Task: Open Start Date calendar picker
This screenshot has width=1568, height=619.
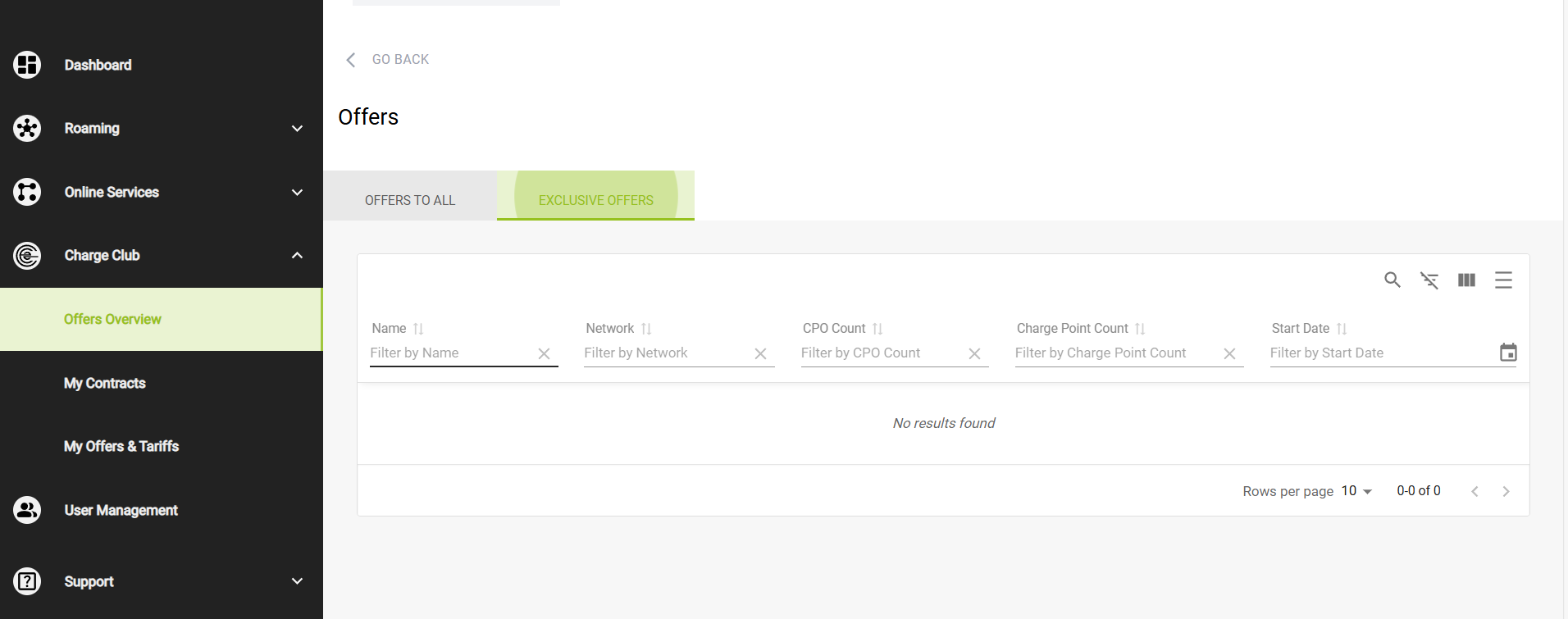Action: point(1508,353)
